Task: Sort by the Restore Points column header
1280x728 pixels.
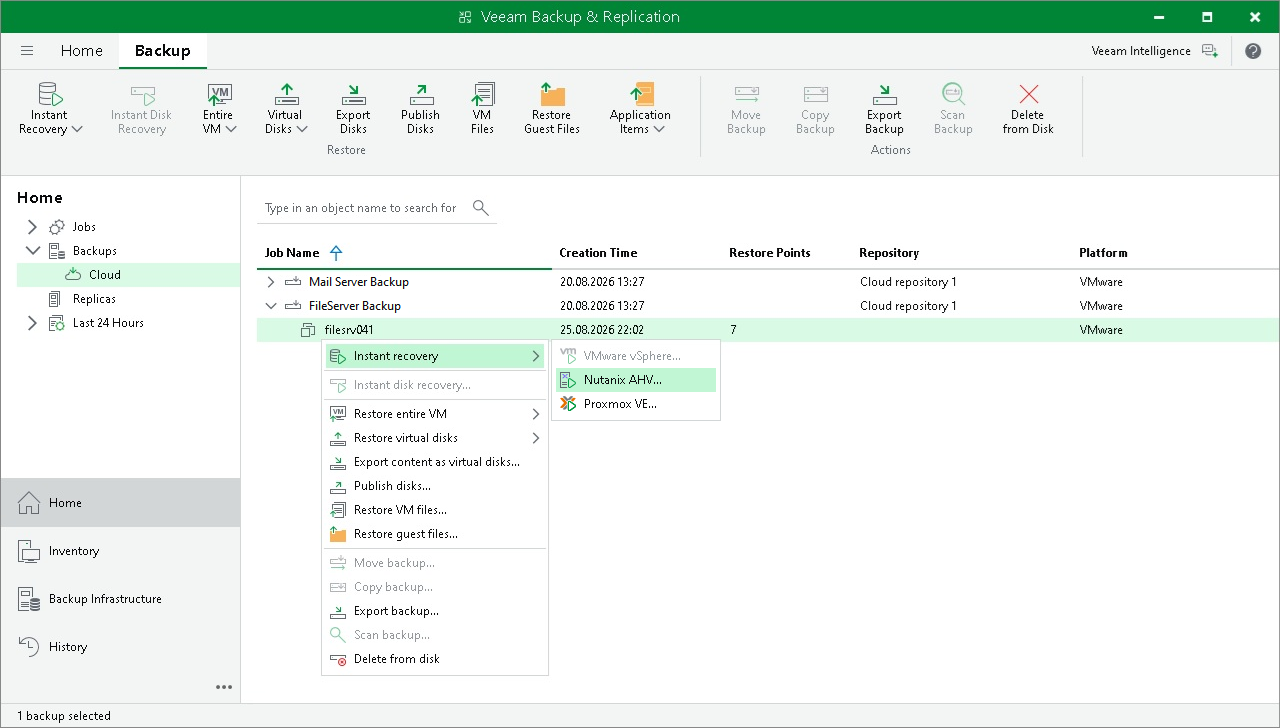Action: pyautogui.click(x=770, y=253)
